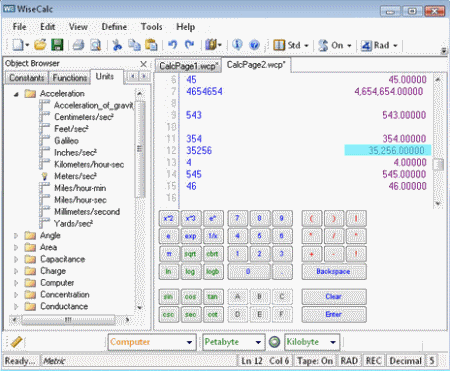Expand the Conductance folder
Image resolution: width=450 pixels, height=371 pixels.
[16, 307]
